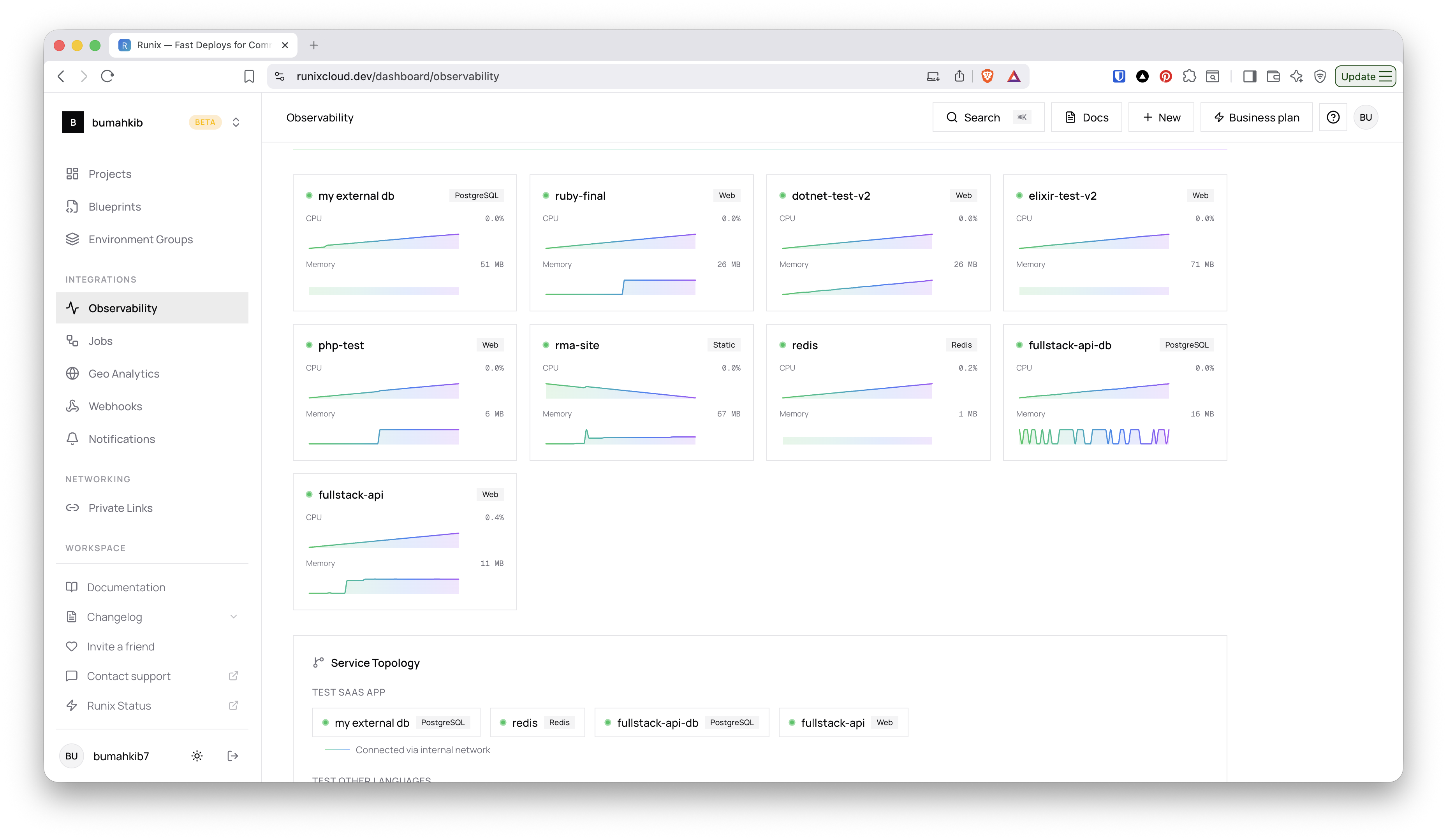The image size is (1447, 840).
Task: Bookmark this page with the bookmark icon
Action: 249,76
